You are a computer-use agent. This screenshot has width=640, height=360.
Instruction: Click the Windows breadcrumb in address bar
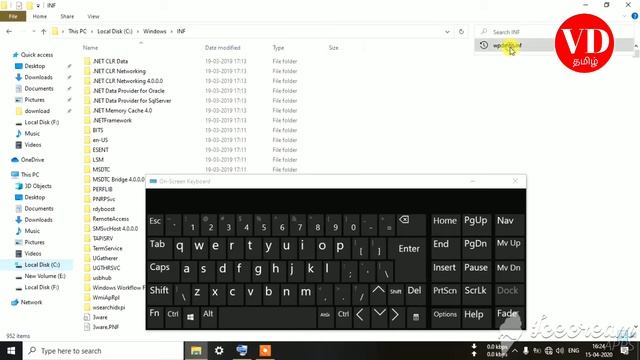(x=154, y=31)
